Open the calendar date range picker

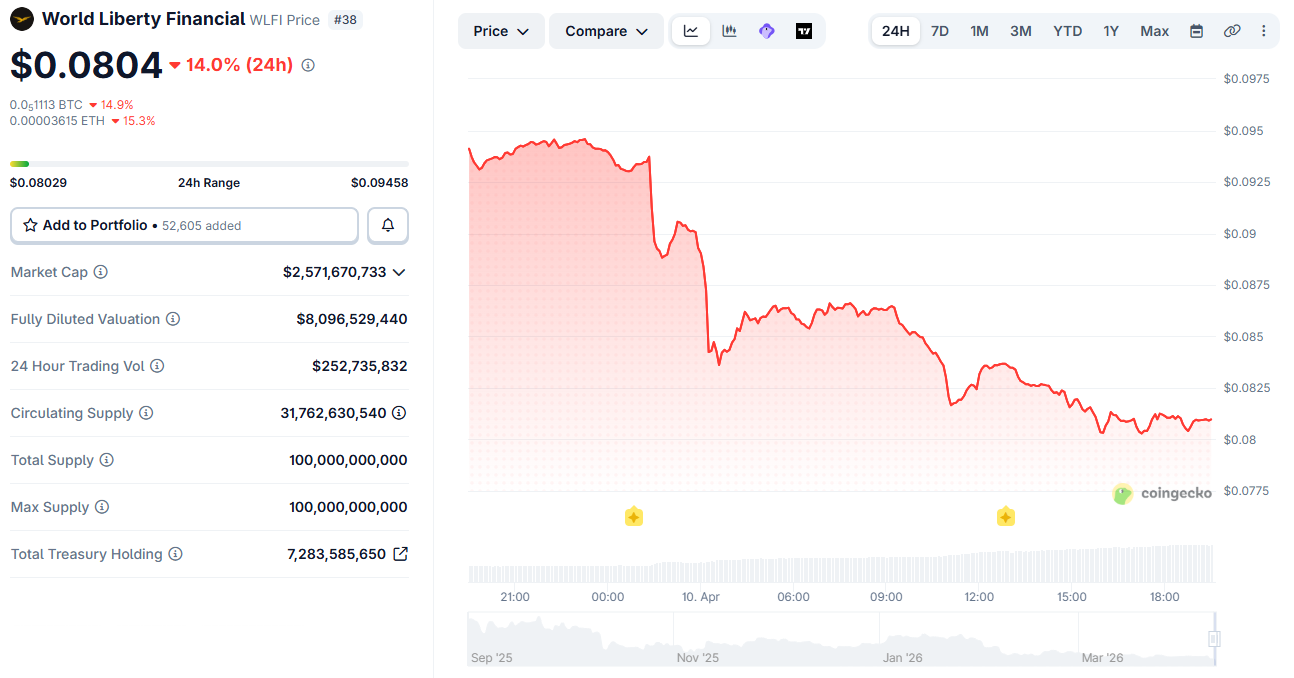click(1196, 31)
